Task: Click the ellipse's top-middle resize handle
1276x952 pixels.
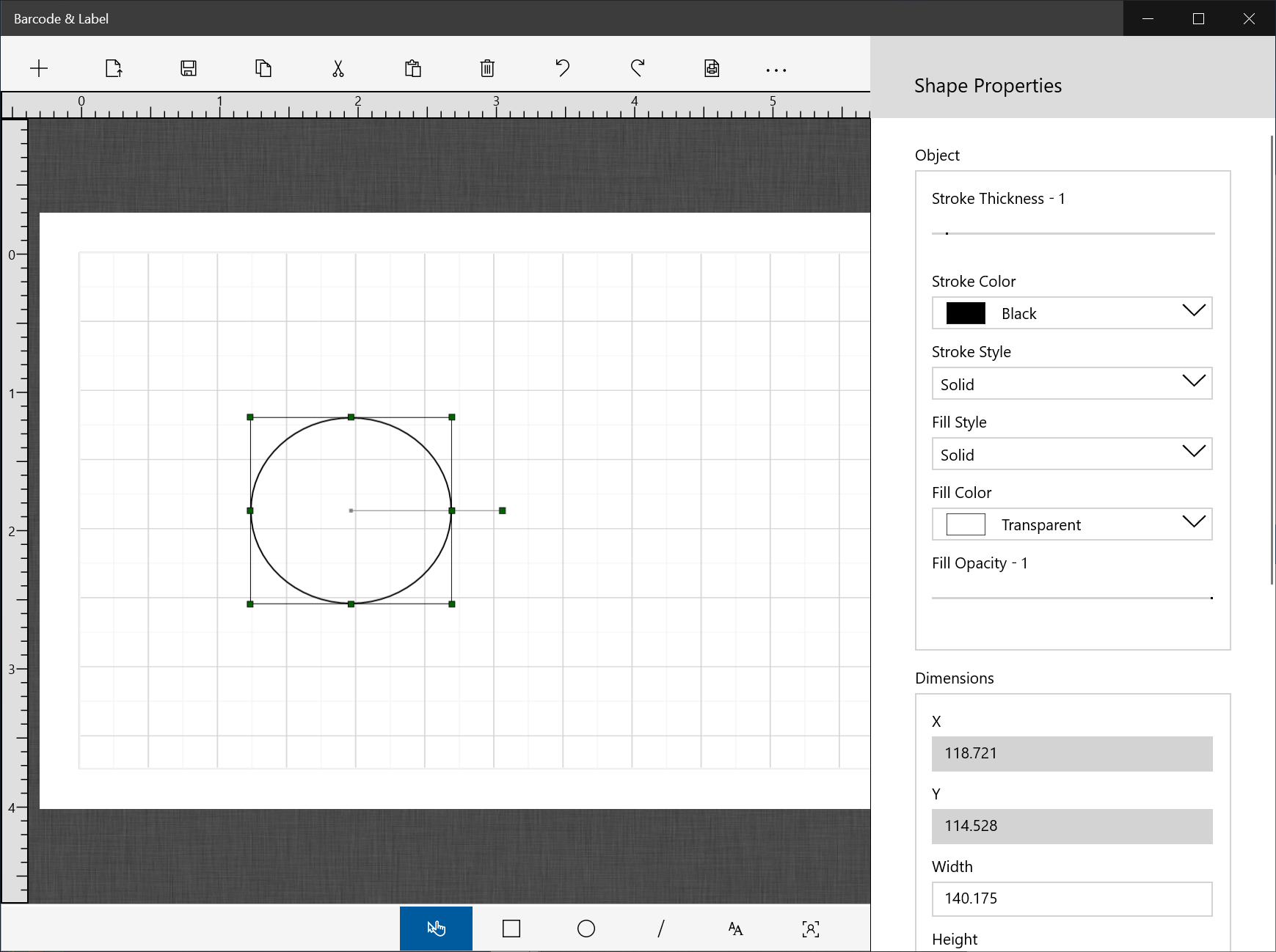Action: (351, 417)
